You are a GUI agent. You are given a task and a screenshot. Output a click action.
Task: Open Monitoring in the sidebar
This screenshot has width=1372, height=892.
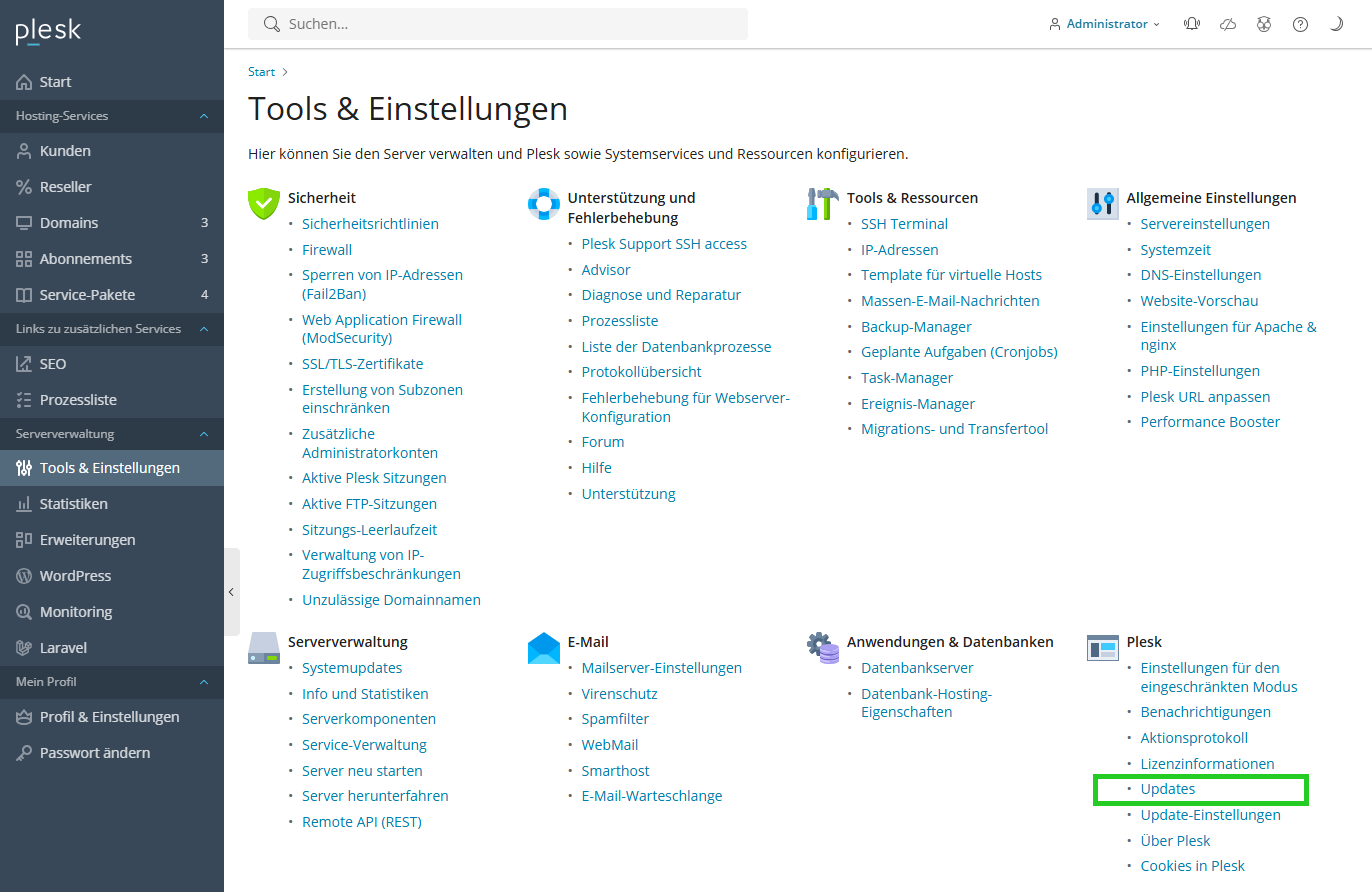[x=112, y=612]
